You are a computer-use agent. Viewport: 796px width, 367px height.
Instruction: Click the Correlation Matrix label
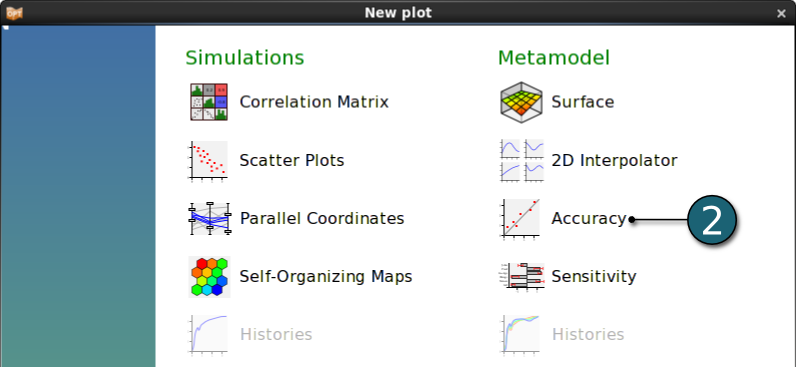(x=314, y=102)
